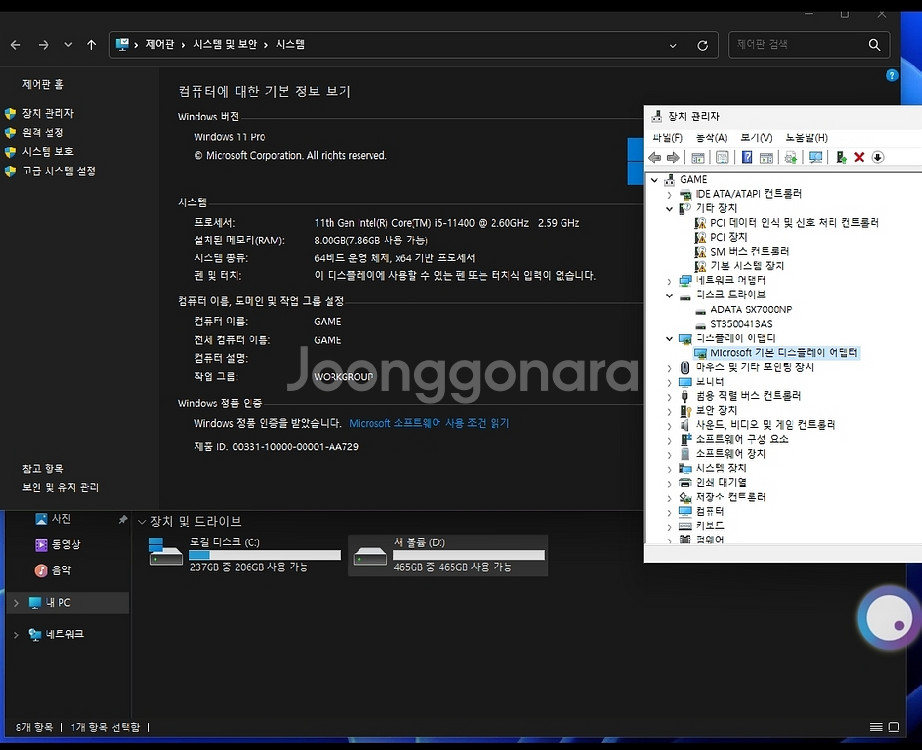Open 장치 관리자 link in sidebar

[x=48, y=113]
